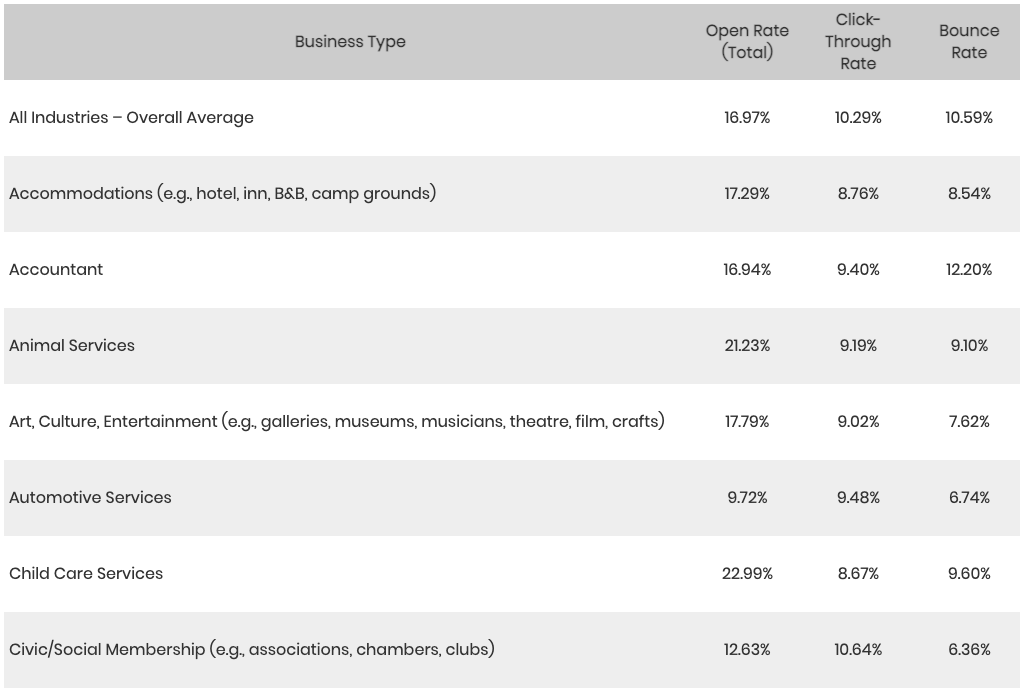The width and height of the screenshot is (1025, 693).
Task: Click Art, Culture bounce rate 7.62%
Action: [968, 422]
